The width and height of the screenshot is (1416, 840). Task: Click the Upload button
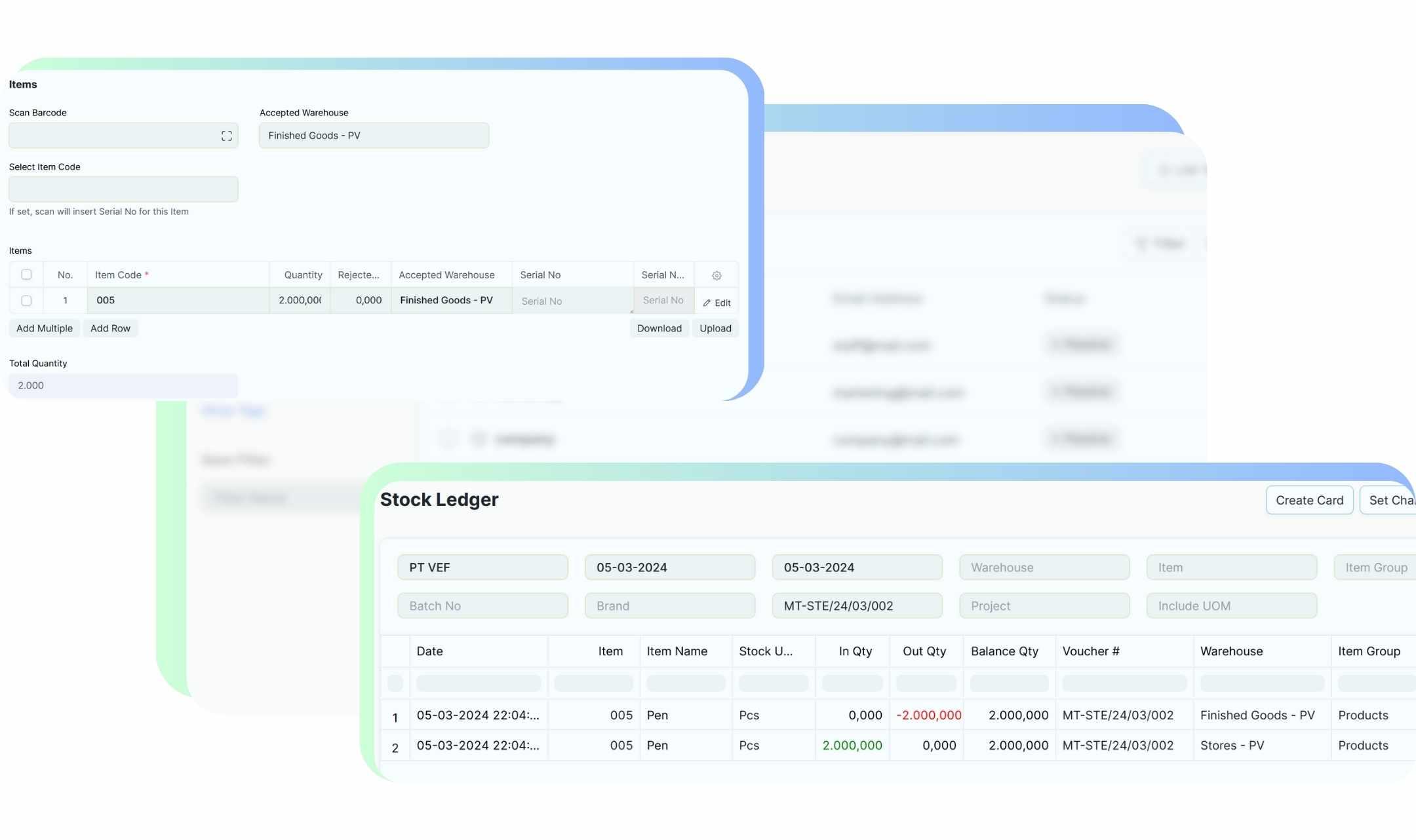(715, 328)
